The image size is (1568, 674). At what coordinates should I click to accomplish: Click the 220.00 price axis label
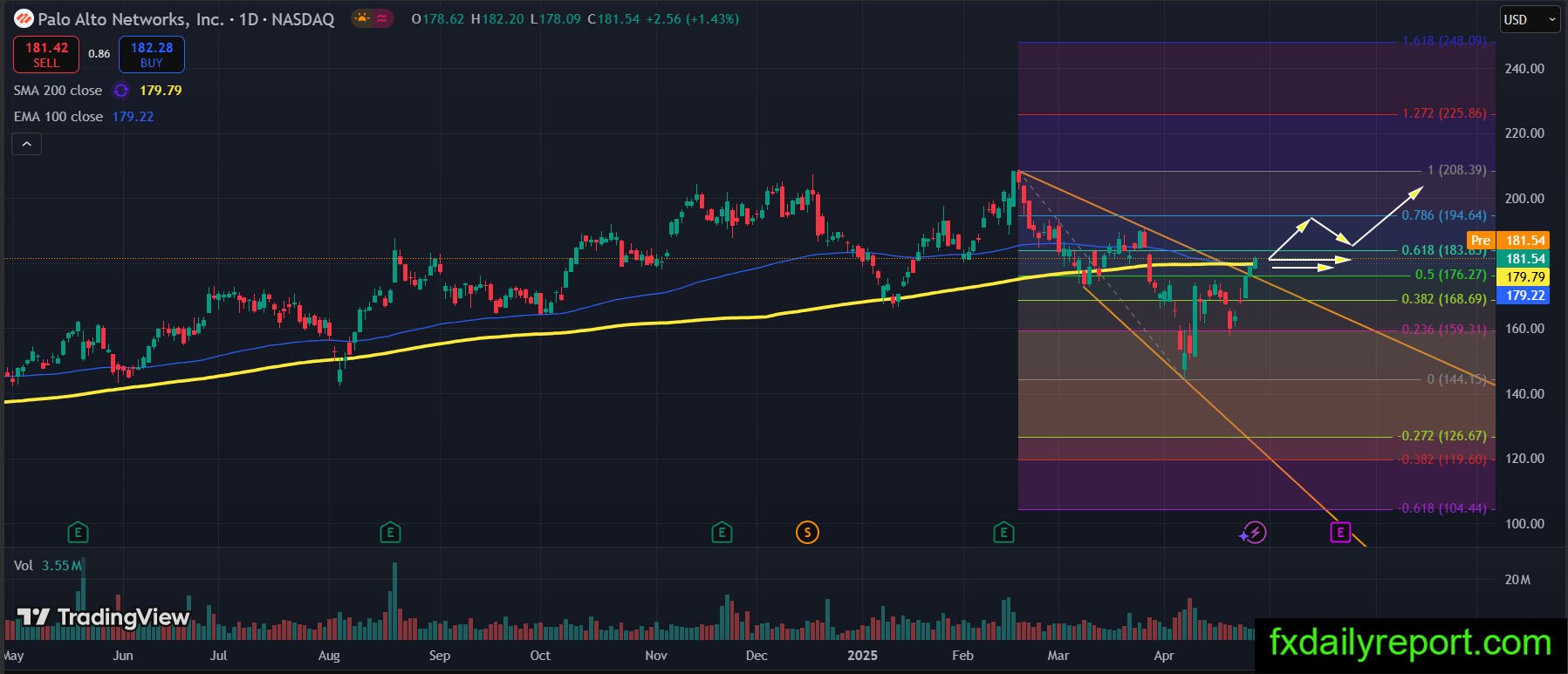1524,133
